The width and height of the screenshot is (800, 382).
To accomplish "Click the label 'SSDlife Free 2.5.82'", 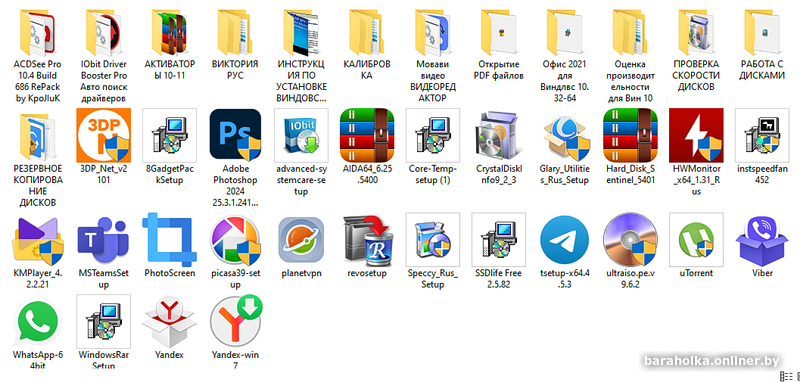I will pos(498,278).
